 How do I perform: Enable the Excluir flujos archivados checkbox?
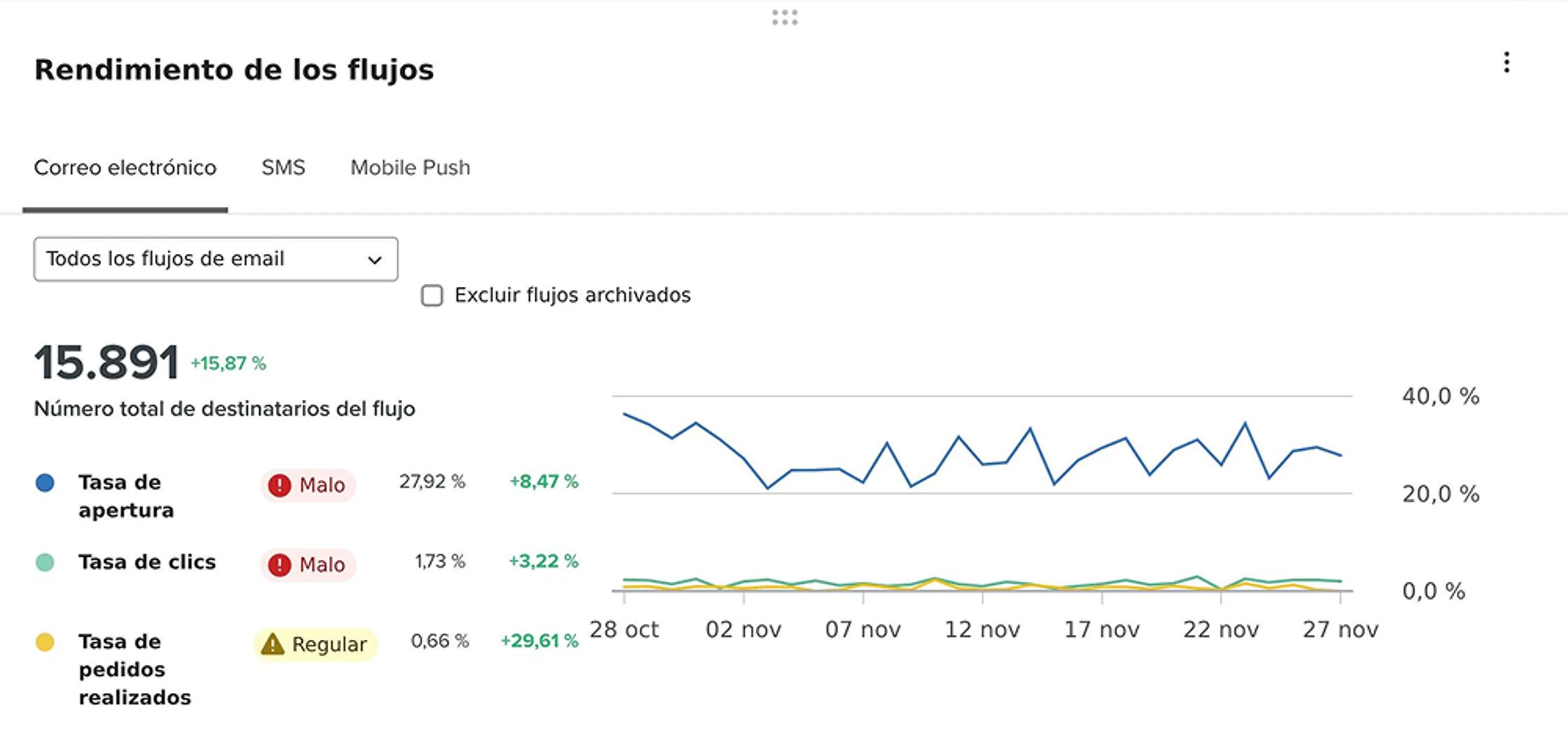(432, 295)
